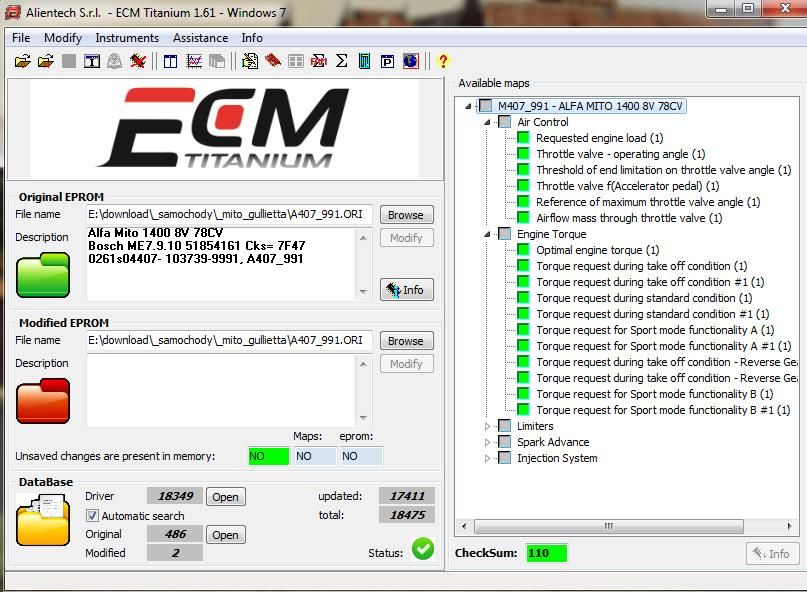Viewport: 807px width, 592px height.
Task: Select 'Throttle valve f(Accelerator pedal) (1)' map
Action: point(627,186)
